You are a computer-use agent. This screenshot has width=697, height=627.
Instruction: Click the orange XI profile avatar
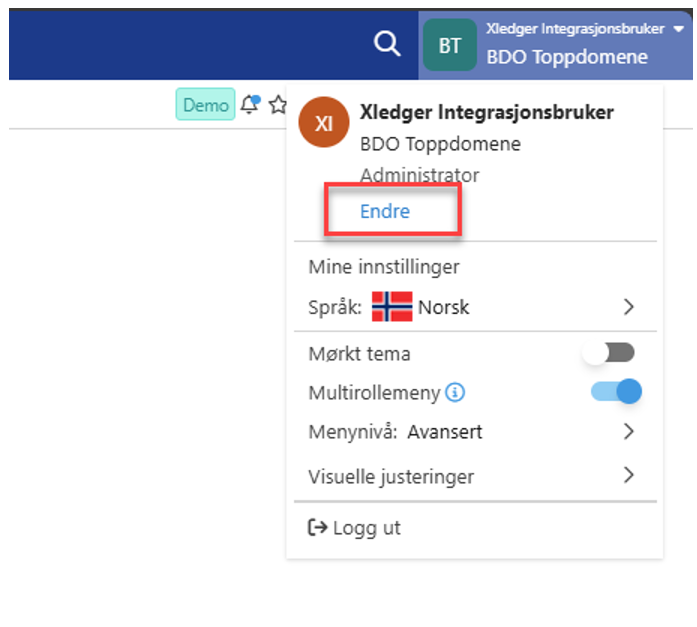click(x=324, y=122)
